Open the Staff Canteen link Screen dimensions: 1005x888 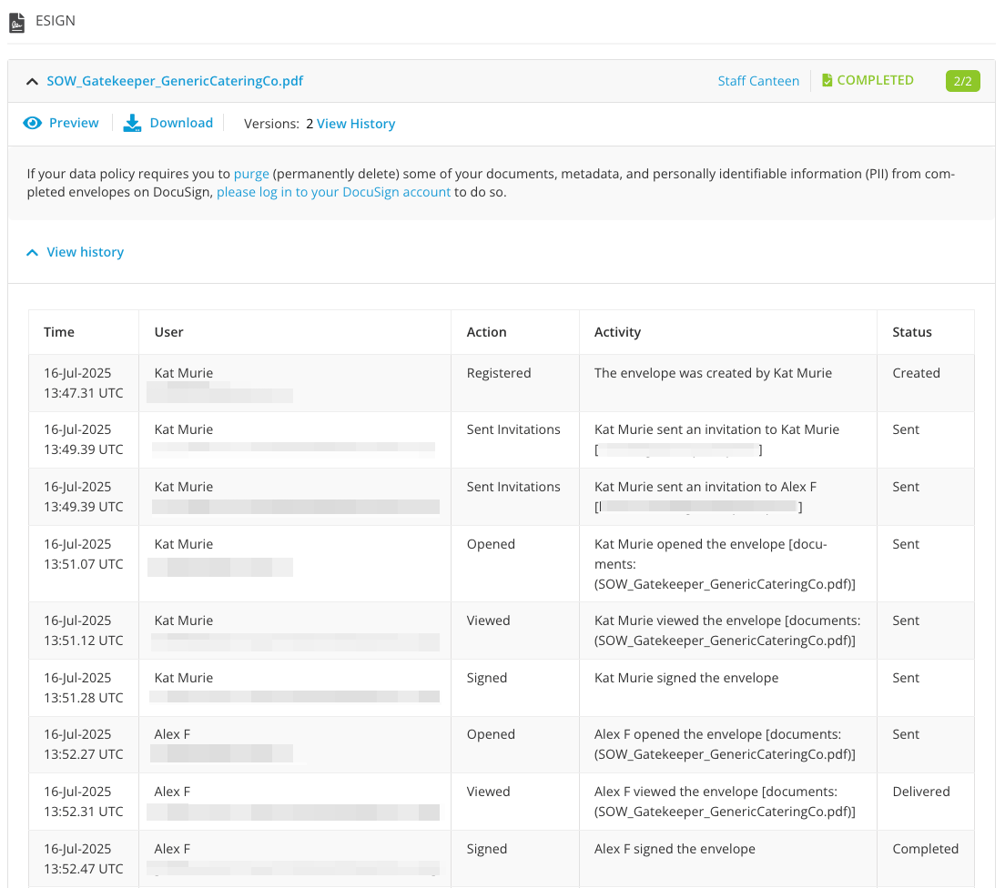point(758,80)
